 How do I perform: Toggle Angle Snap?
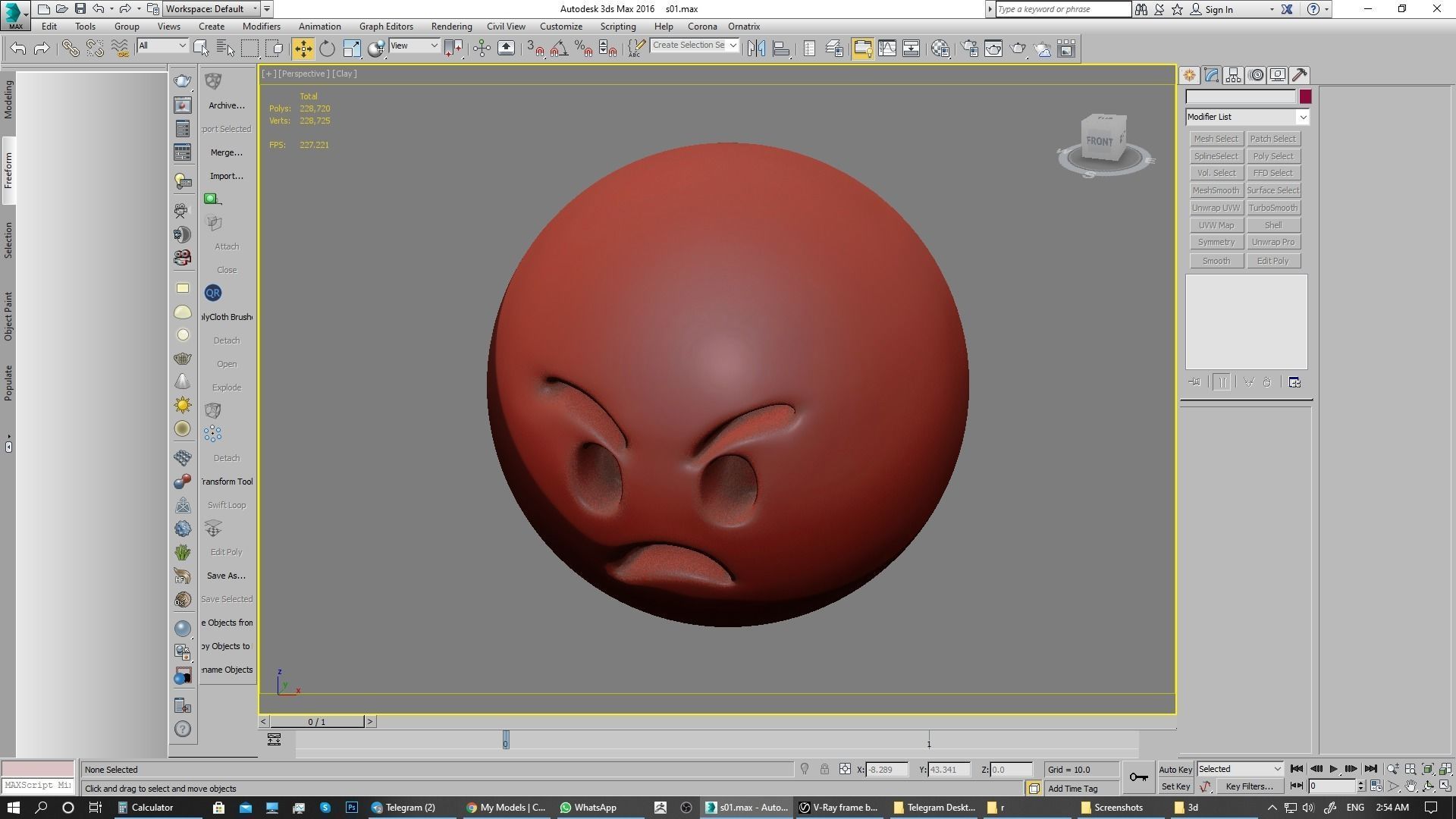tap(559, 49)
